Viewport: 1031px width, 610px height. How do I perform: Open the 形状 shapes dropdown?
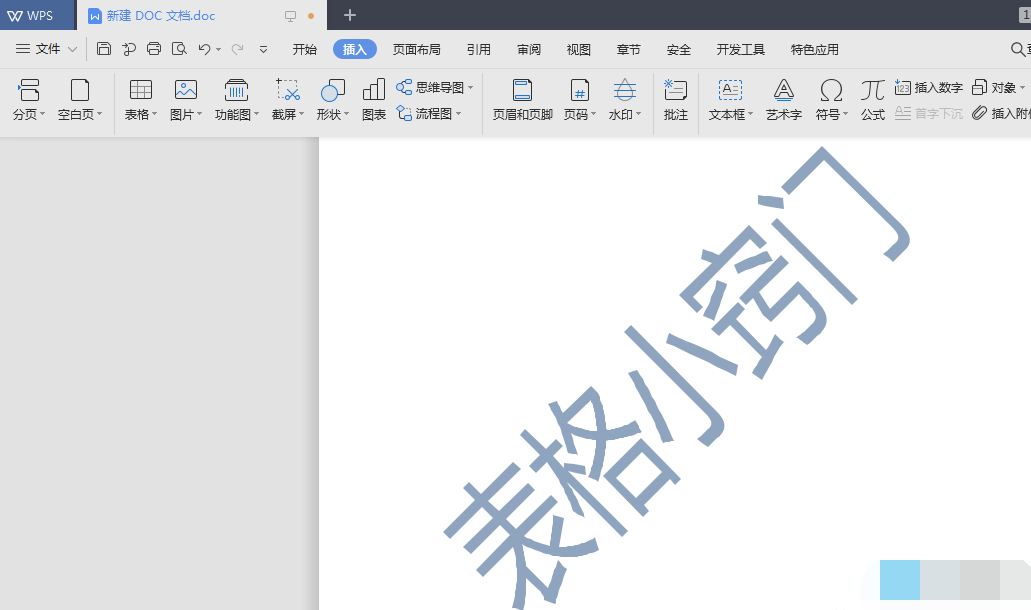click(x=347, y=115)
